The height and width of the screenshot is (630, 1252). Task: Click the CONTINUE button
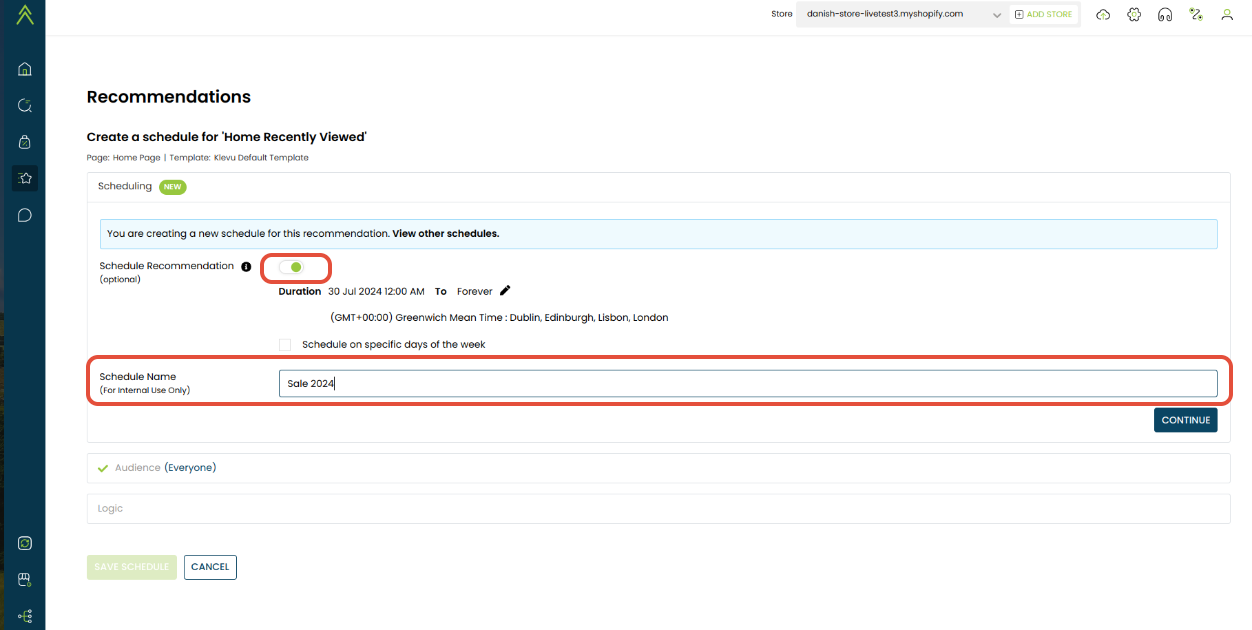pyautogui.click(x=1185, y=420)
